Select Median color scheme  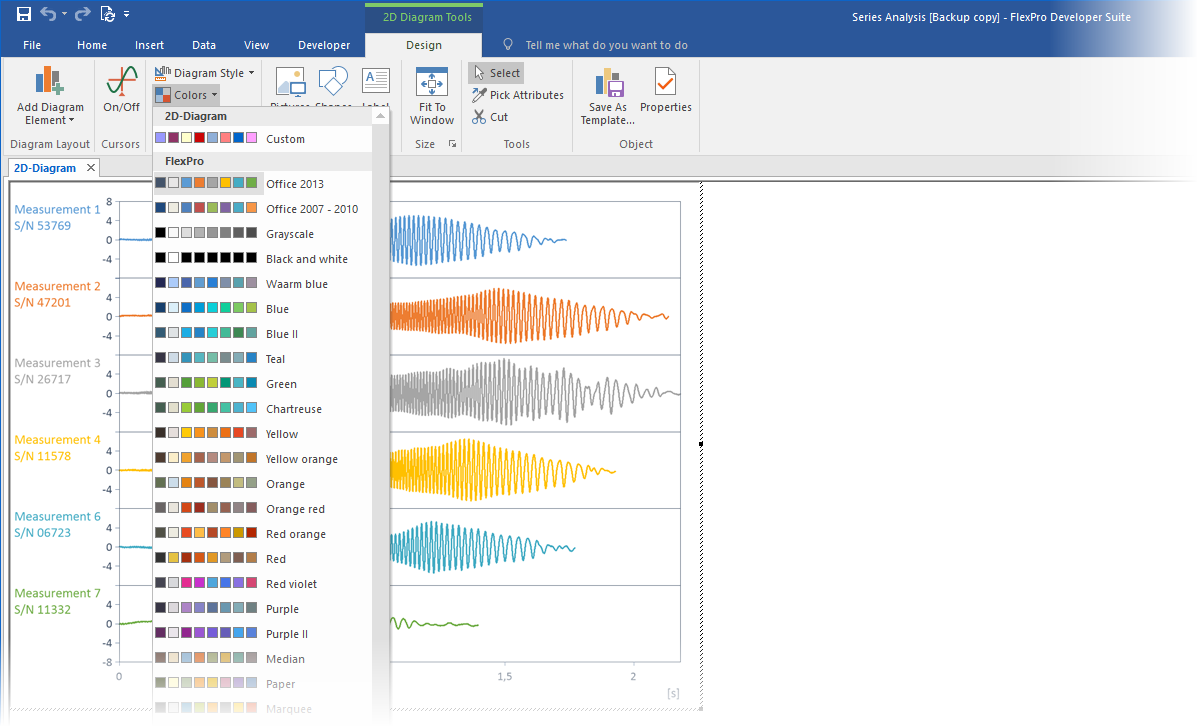coord(263,659)
